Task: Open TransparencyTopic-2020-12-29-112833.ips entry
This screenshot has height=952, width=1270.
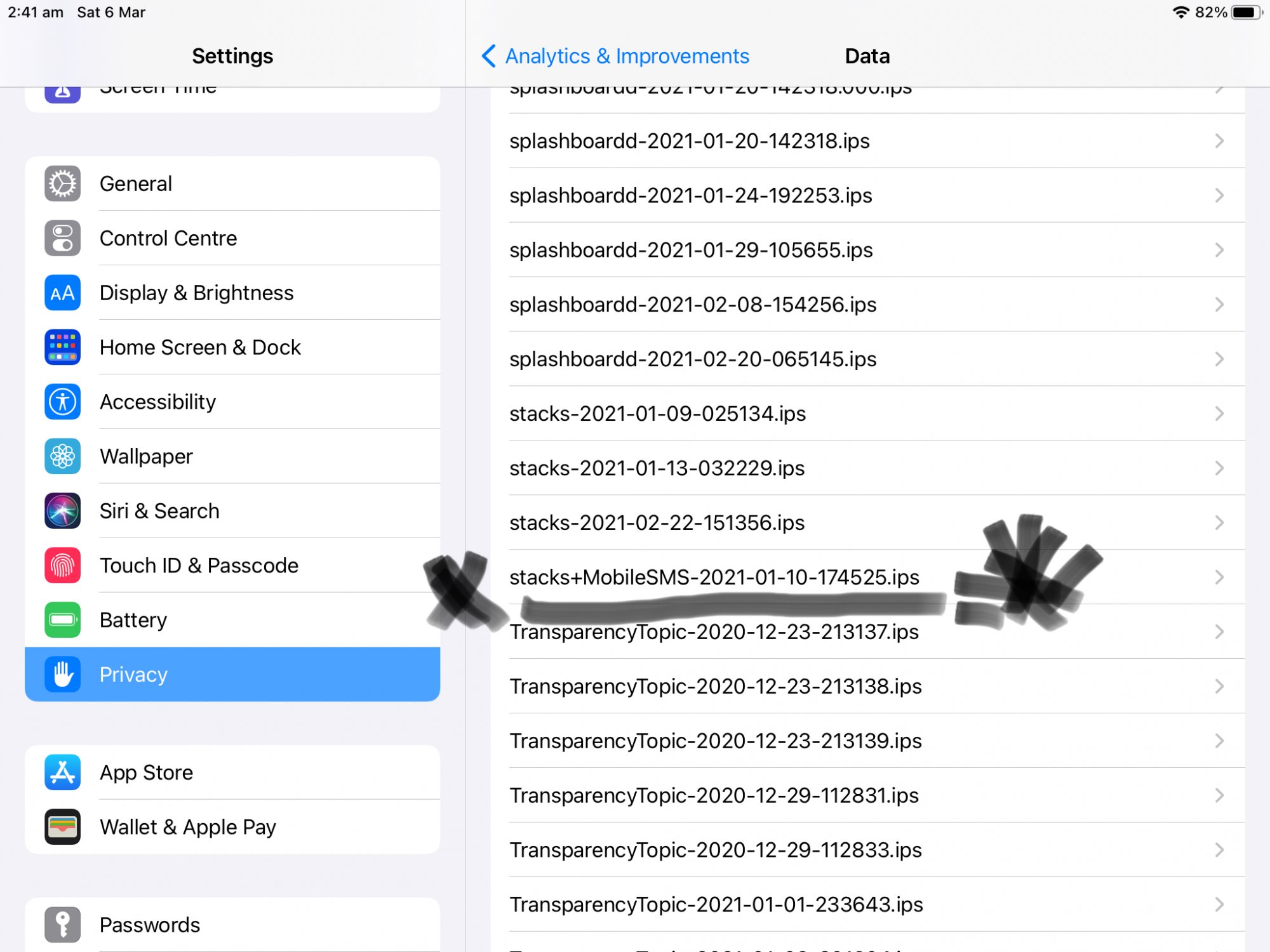Action: point(716,850)
